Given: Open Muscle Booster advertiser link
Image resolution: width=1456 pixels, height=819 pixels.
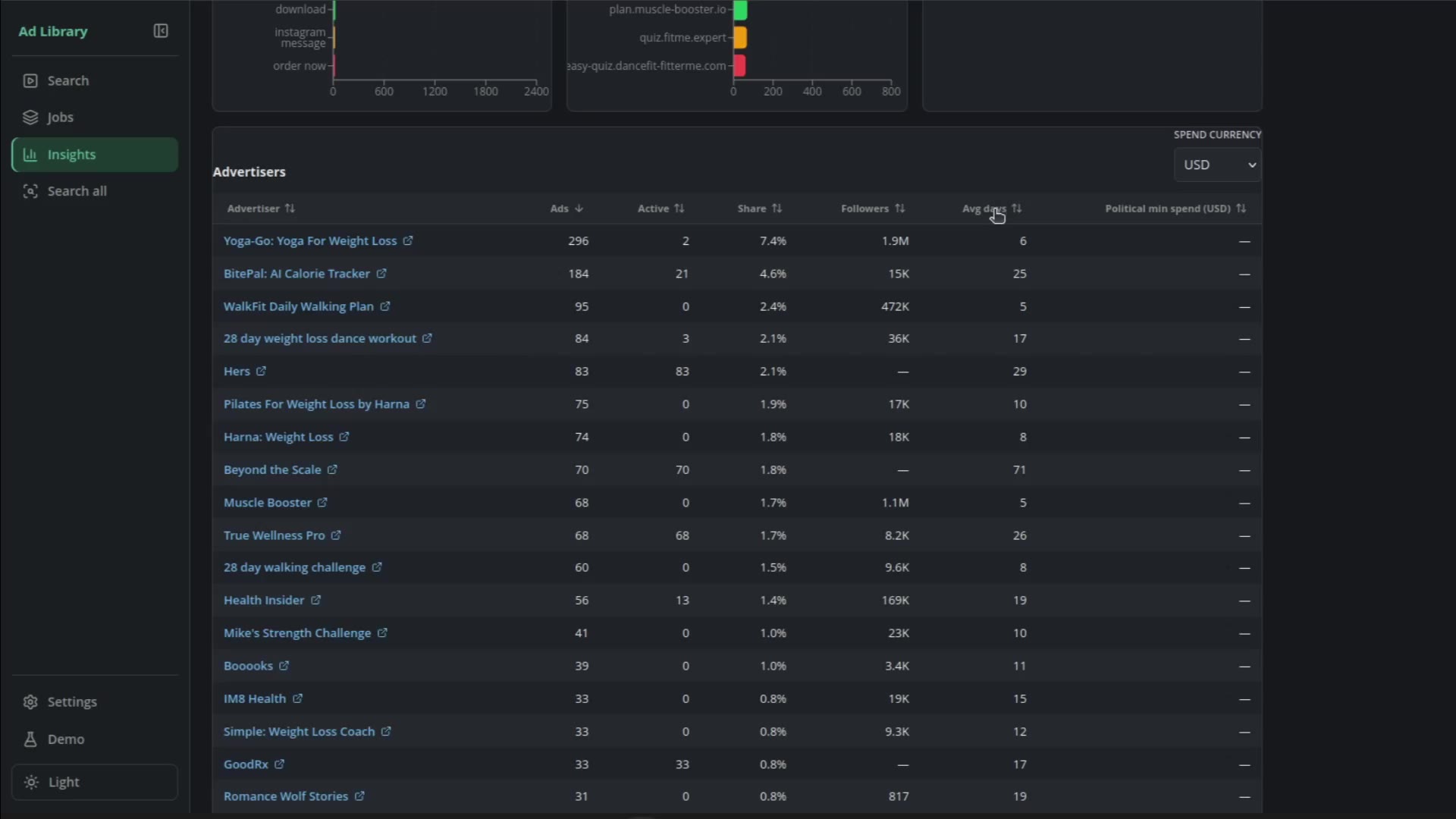Looking at the screenshot, I should click(268, 503).
